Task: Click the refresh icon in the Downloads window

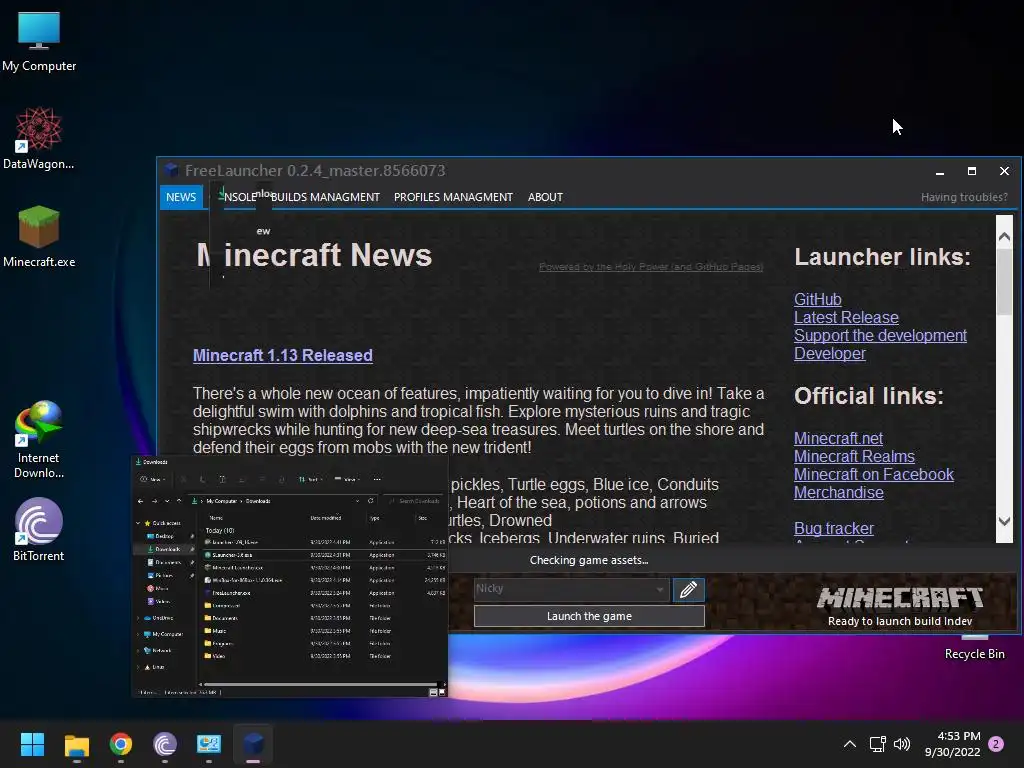Action: pyautogui.click(x=371, y=501)
